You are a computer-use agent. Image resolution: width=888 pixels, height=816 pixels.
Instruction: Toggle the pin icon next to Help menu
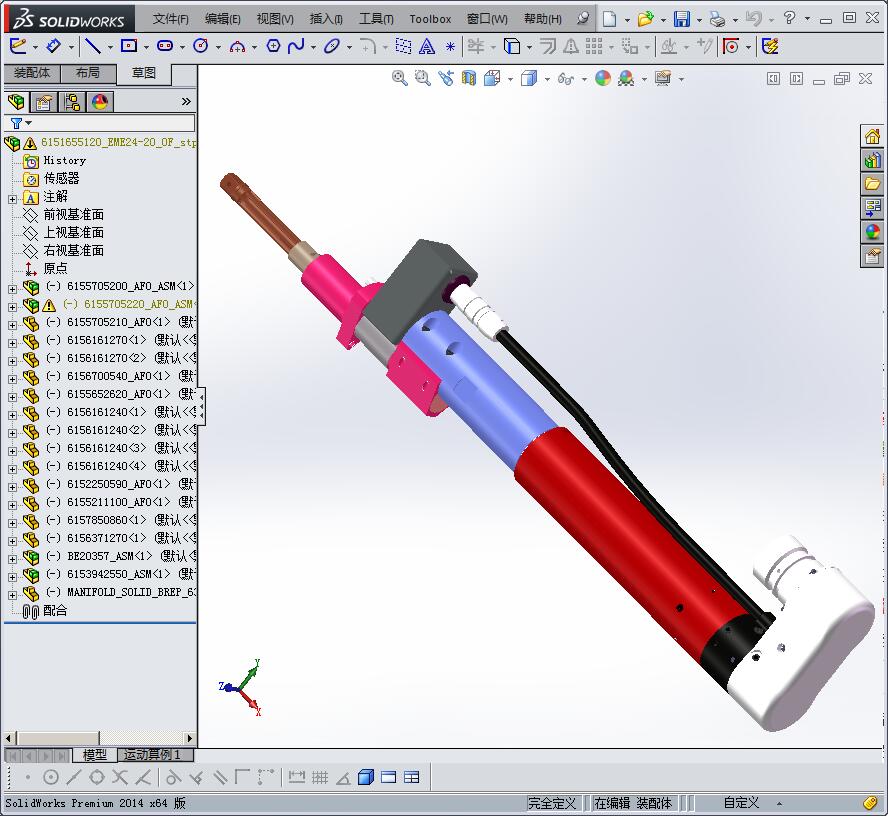pos(583,19)
